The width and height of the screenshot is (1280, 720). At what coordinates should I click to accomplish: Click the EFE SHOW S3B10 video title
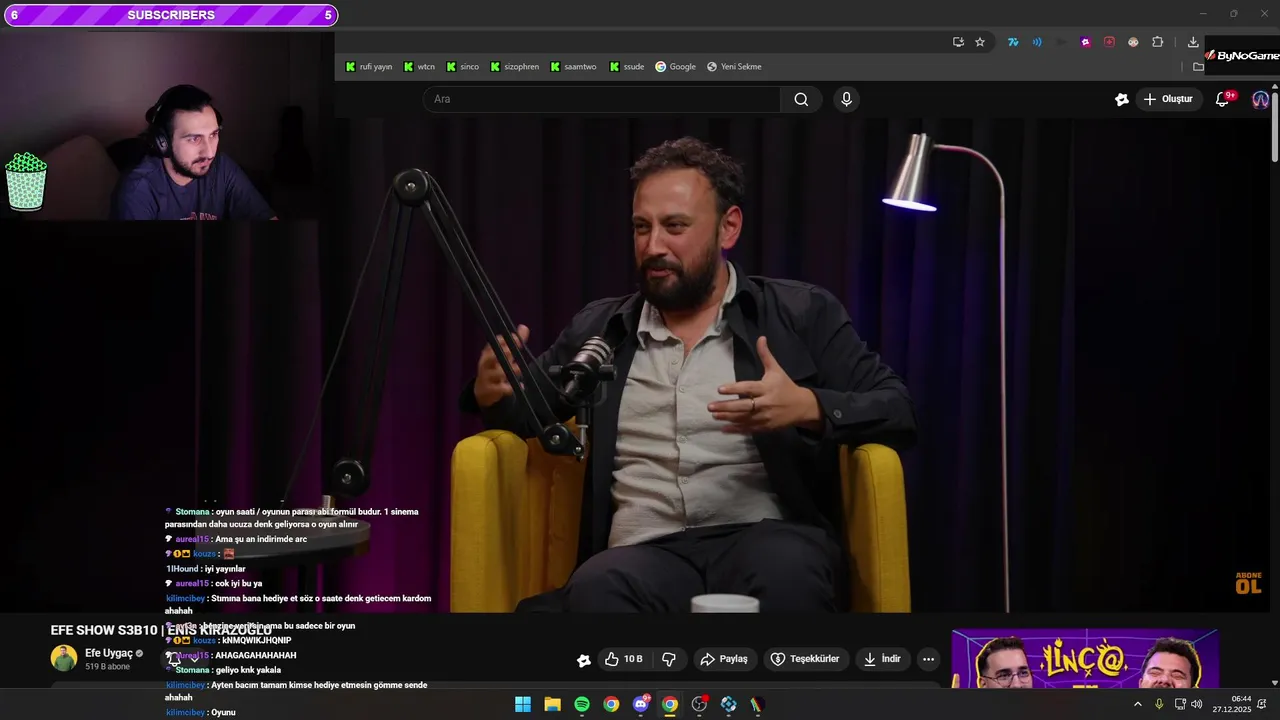pos(160,630)
